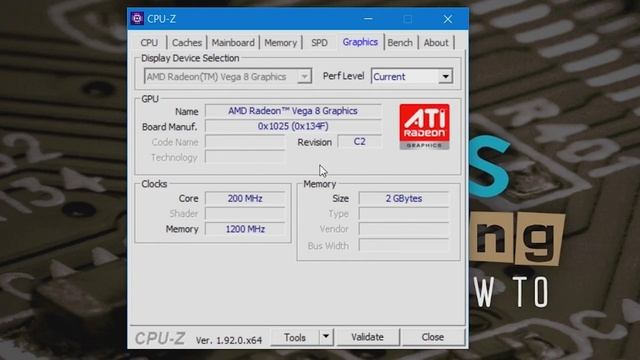Expand the Tools dropdown arrow
640x360 pixels.
[x=326, y=337]
